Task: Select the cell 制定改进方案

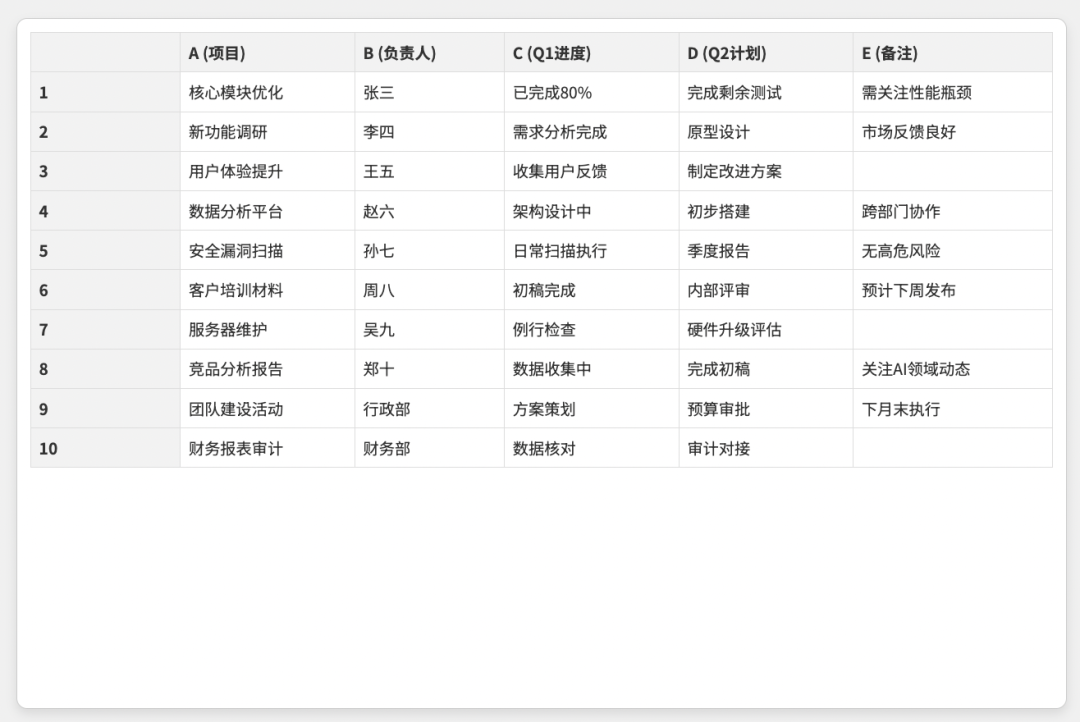Action: click(x=765, y=172)
